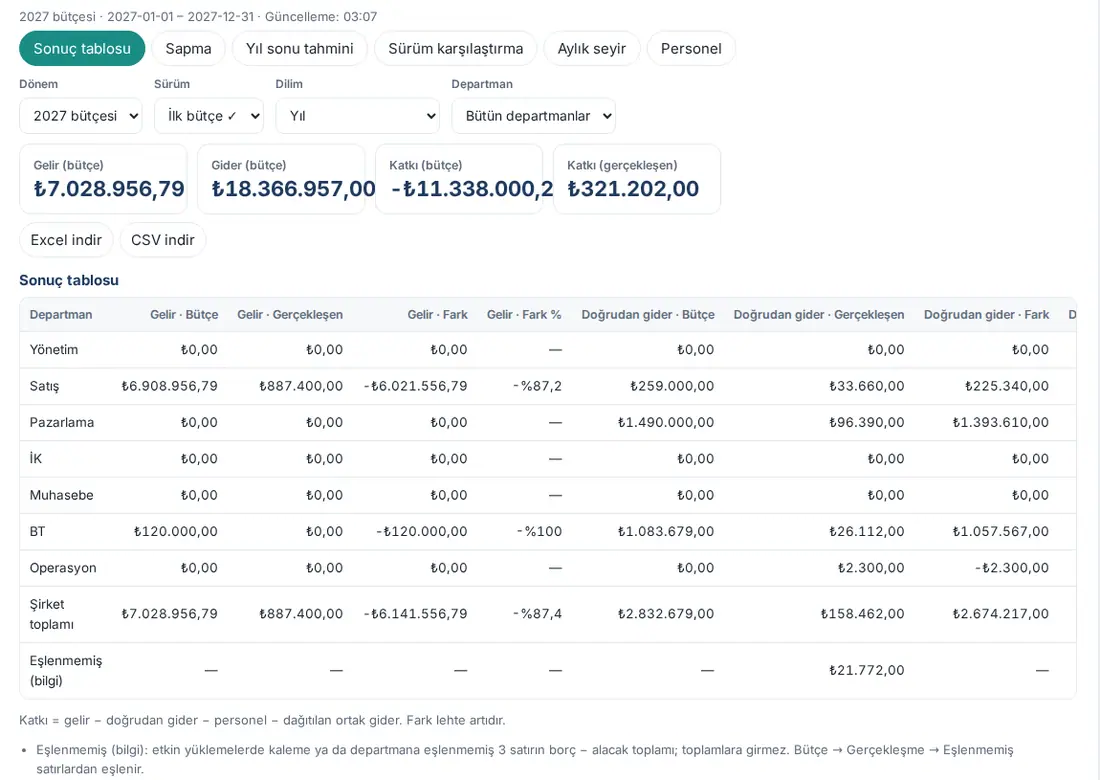Click the Gider (bütçe) summary card
The image size is (1100, 780).
[x=281, y=179]
